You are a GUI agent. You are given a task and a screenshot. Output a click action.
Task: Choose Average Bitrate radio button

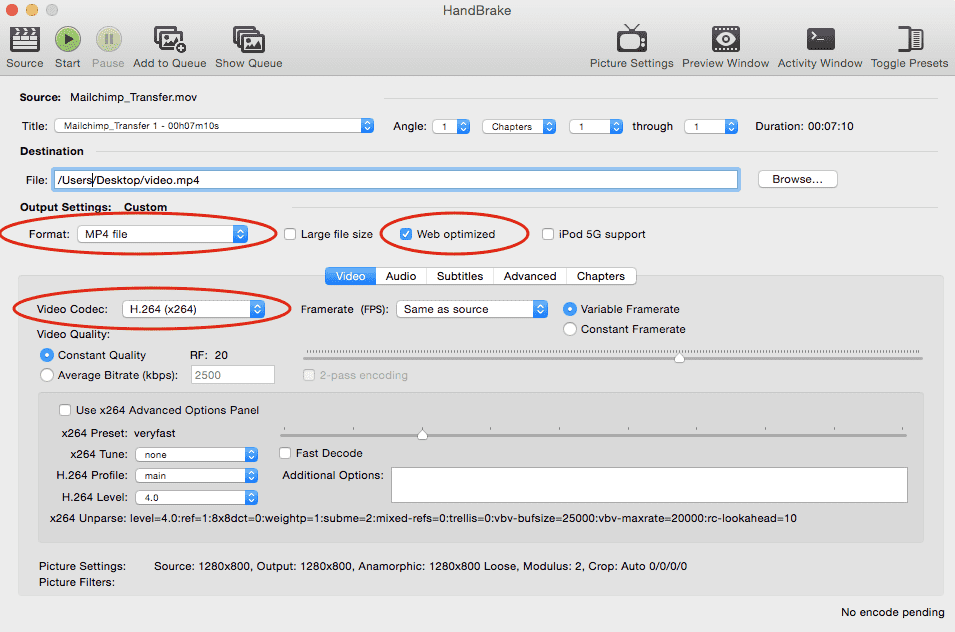coord(46,375)
